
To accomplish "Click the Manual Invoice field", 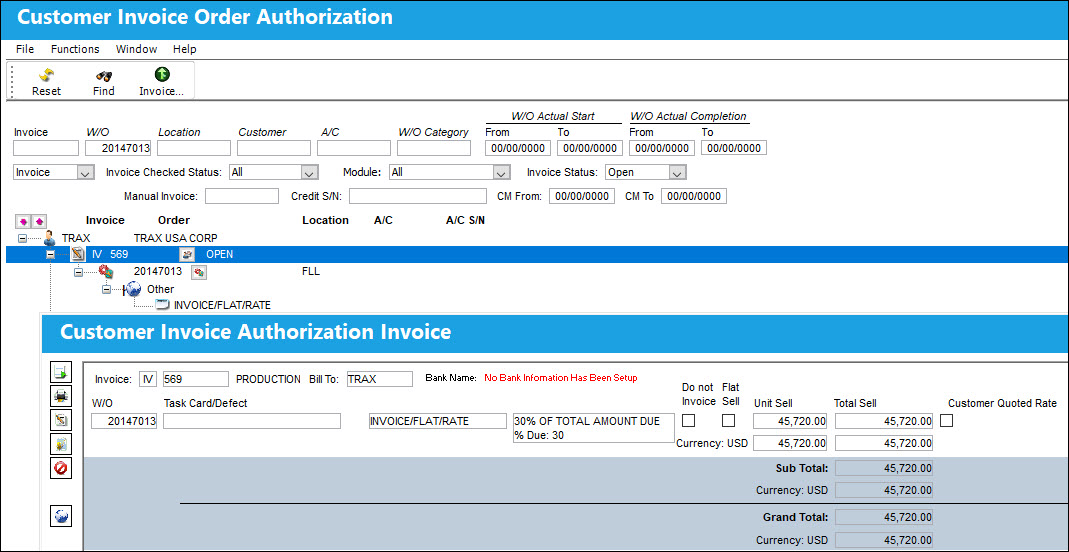I will click(242, 196).
